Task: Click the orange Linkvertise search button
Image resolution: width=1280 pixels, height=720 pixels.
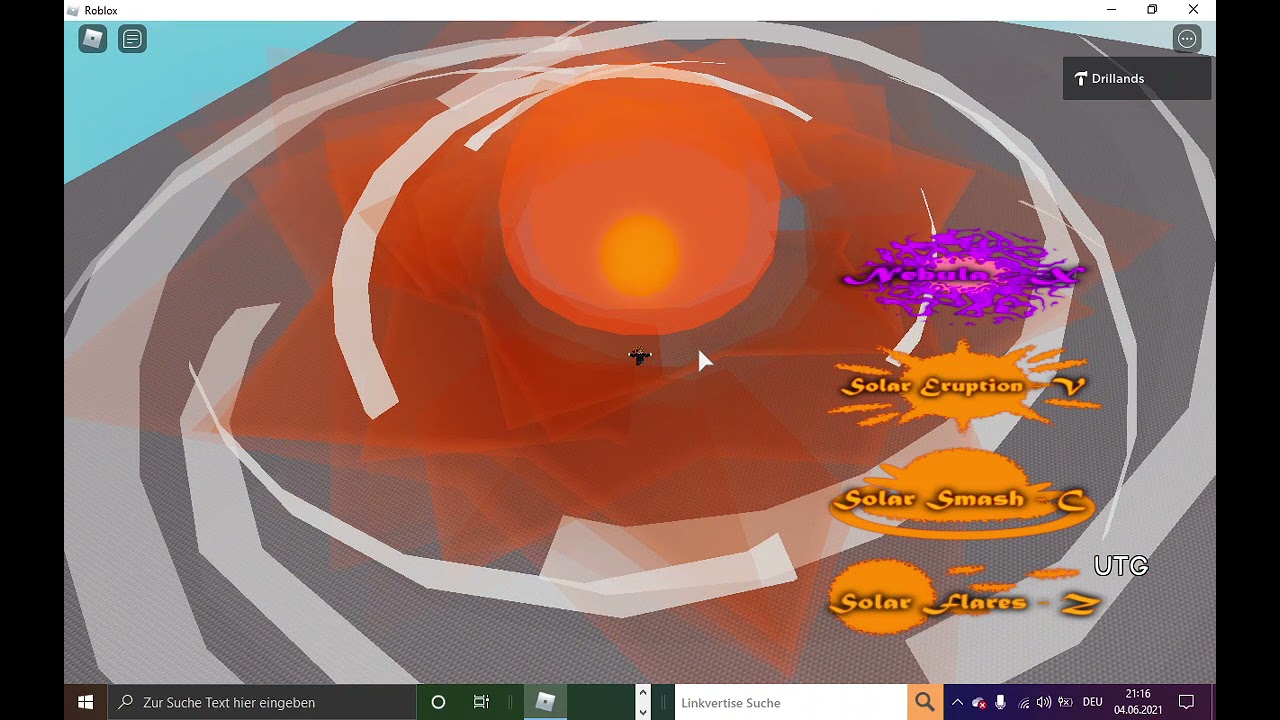Action: point(925,703)
